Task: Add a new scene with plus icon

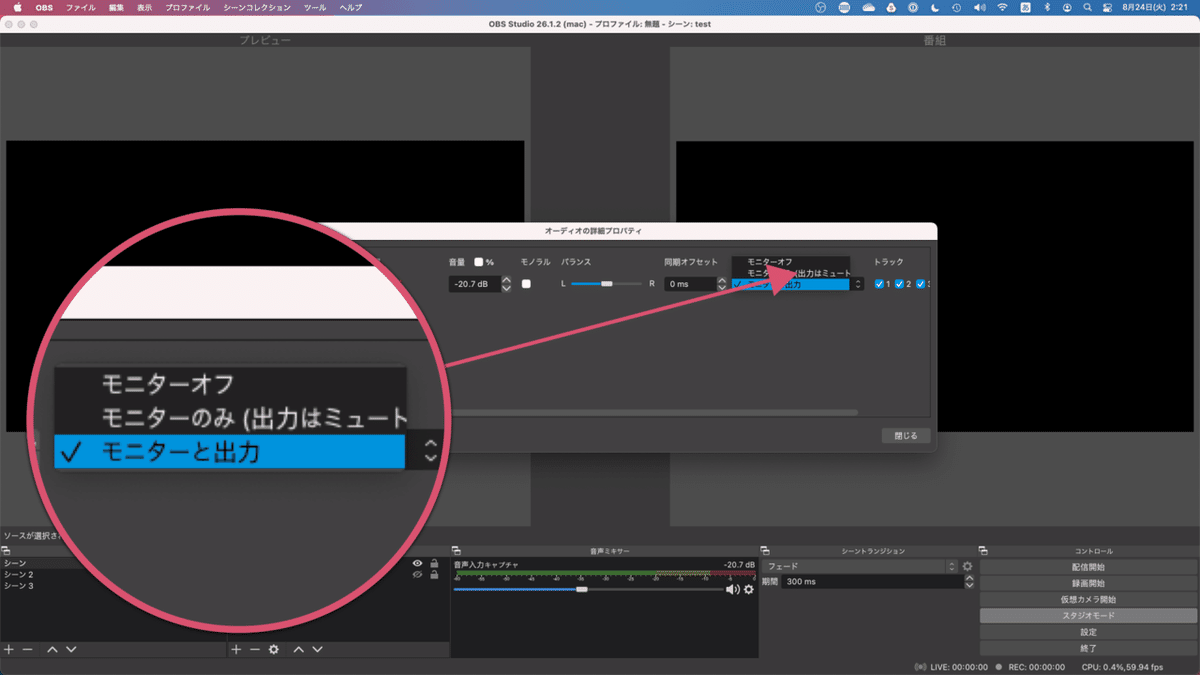Action: click(9, 649)
